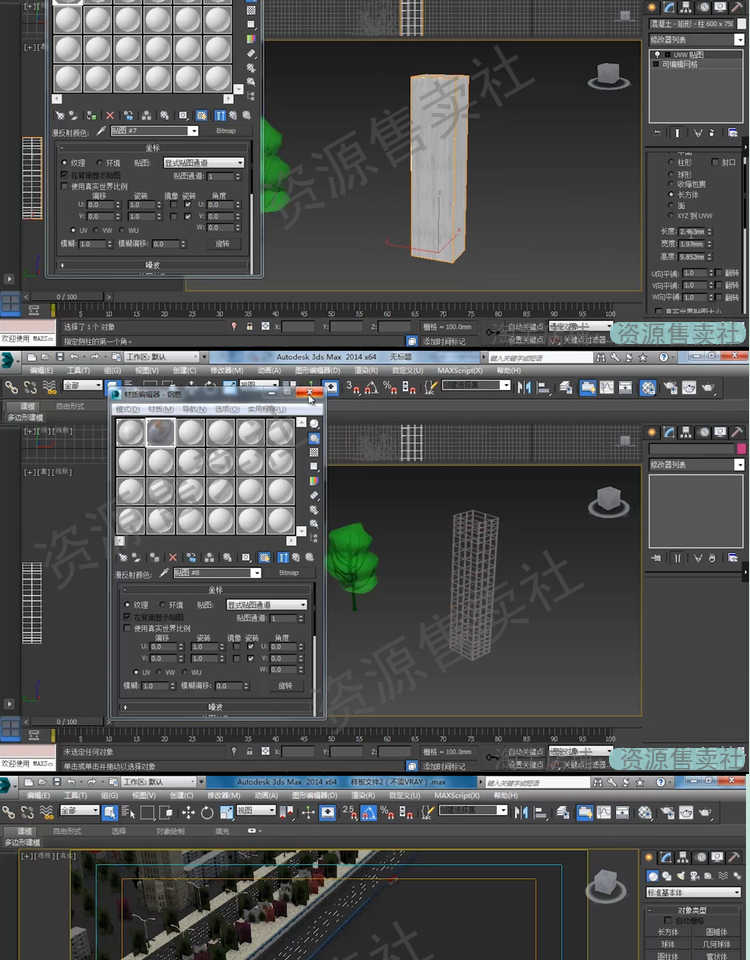750x960 pixels.
Task: Click 长方体 button in VRAY .max create panel
Action: [668, 932]
